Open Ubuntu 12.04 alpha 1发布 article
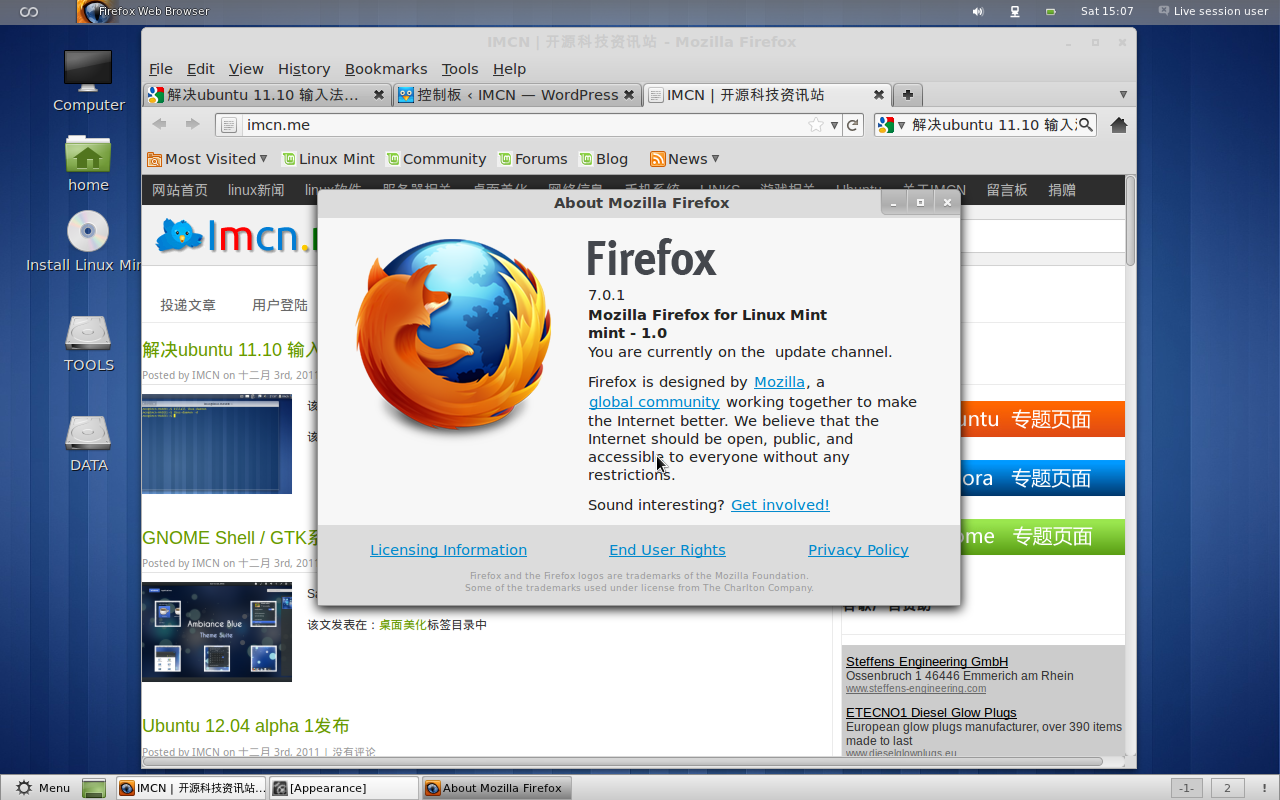1280x800 pixels. point(246,726)
